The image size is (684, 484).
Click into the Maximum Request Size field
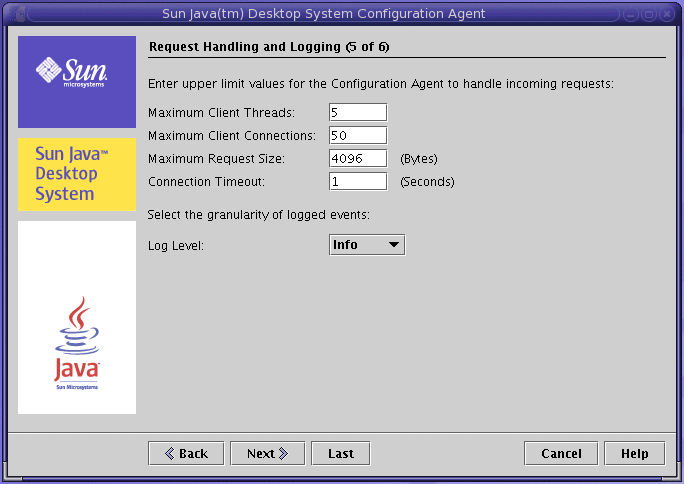[358, 158]
